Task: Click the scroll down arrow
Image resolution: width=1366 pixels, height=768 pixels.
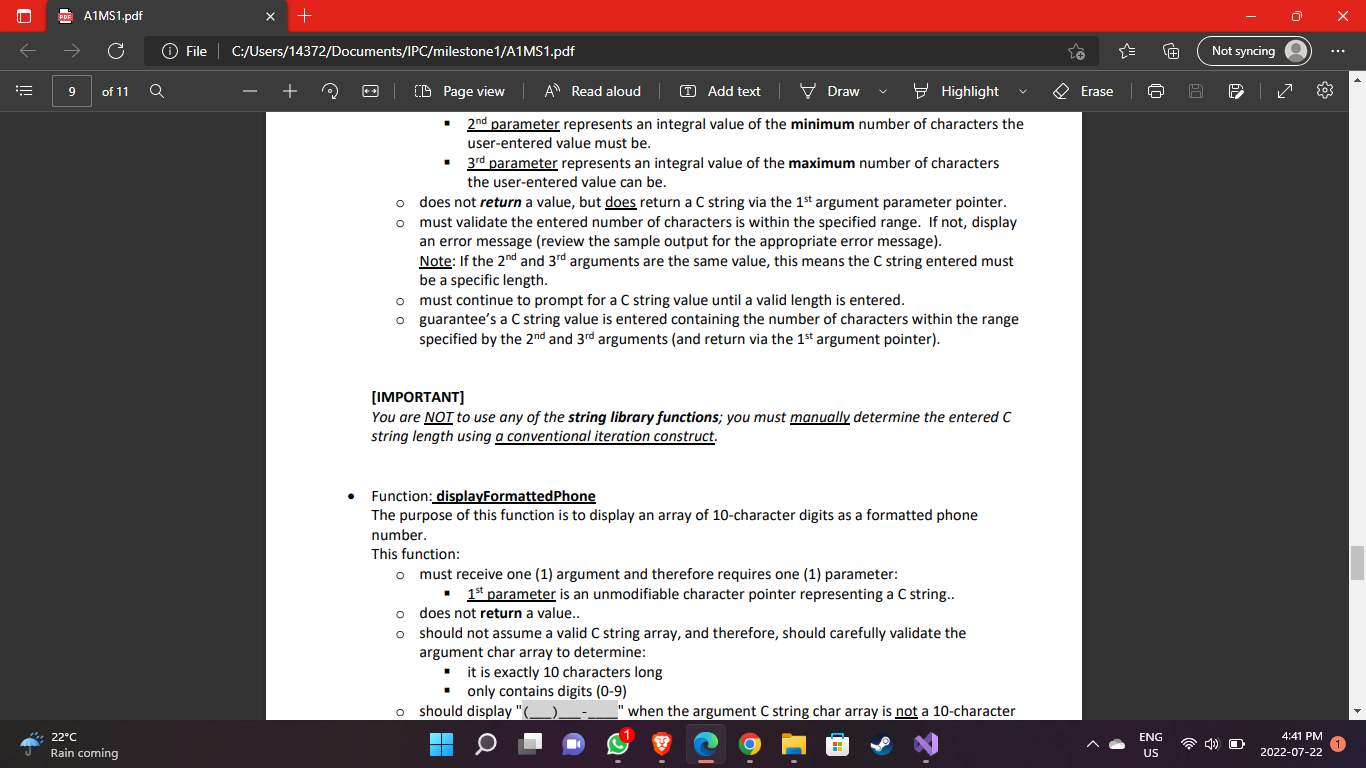Action: (1357, 711)
